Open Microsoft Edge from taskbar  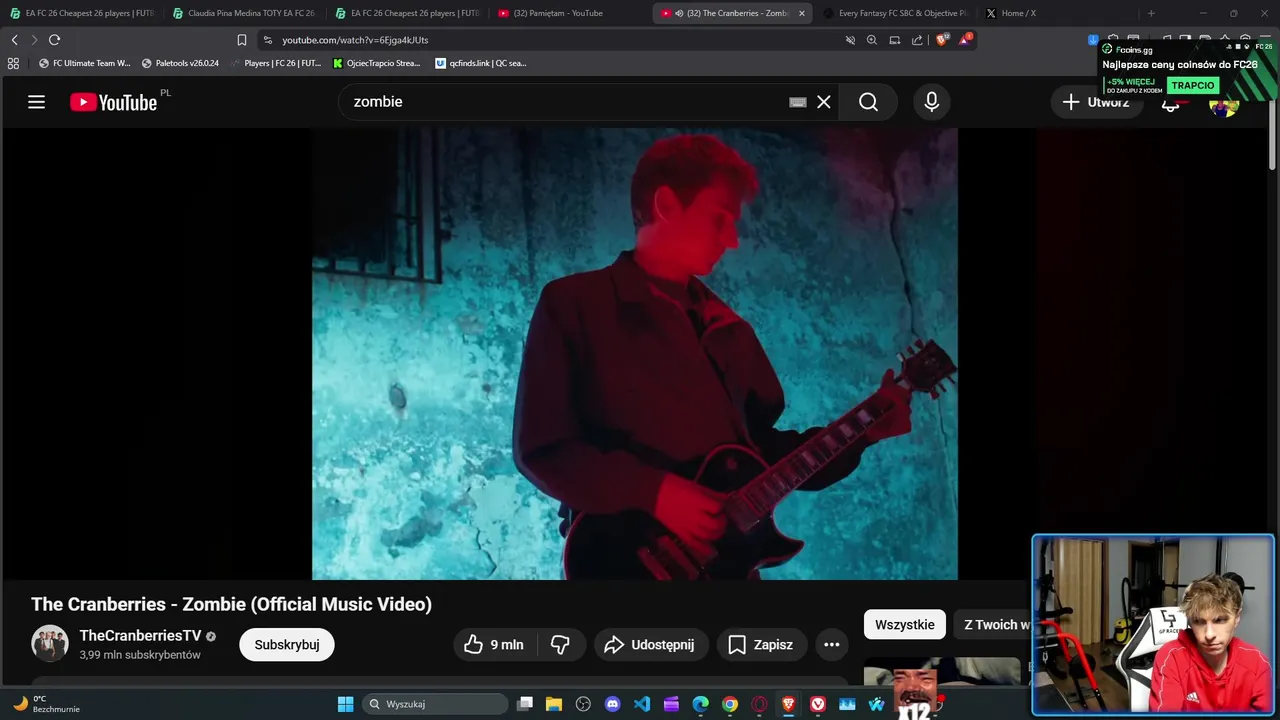pyautogui.click(x=701, y=704)
